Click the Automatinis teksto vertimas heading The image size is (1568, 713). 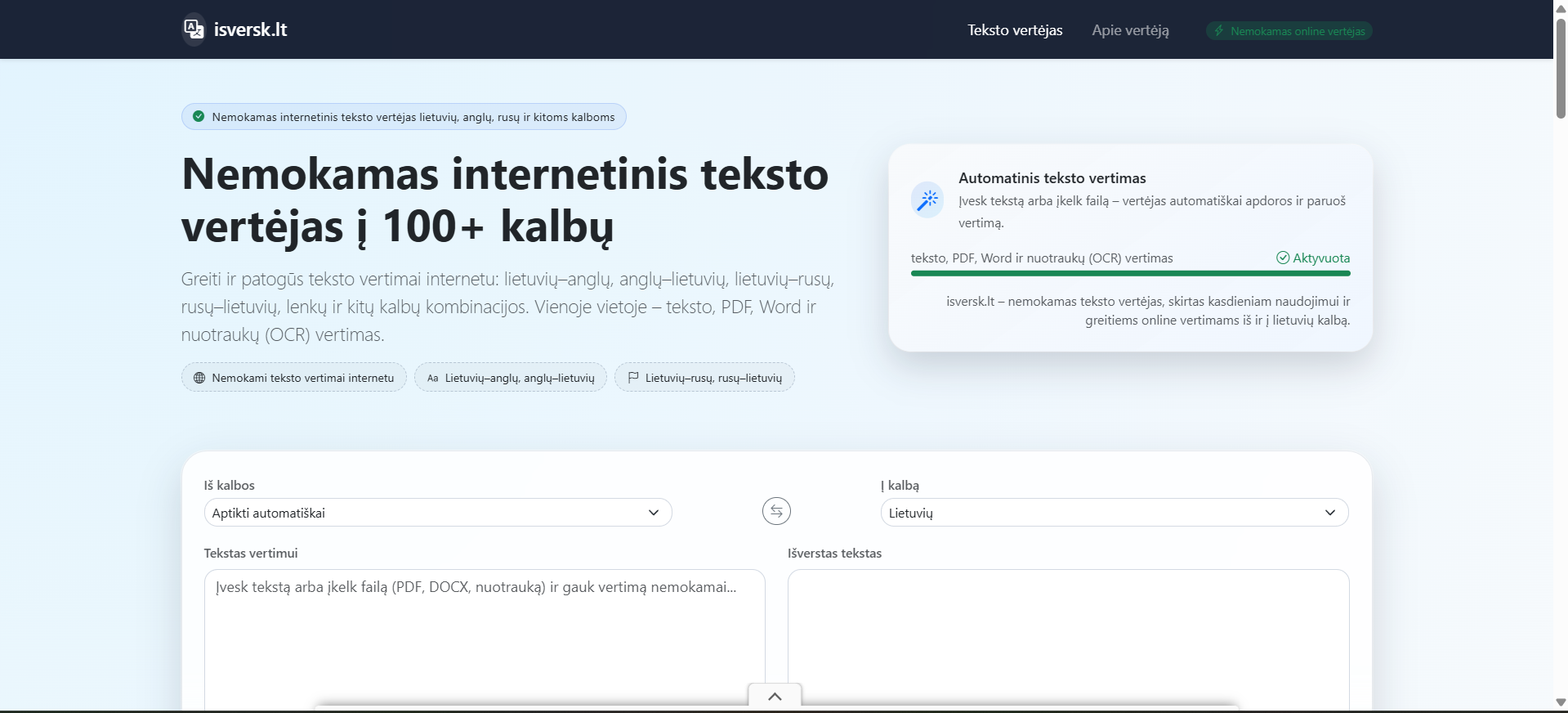pyautogui.click(x=1052, y=177)
